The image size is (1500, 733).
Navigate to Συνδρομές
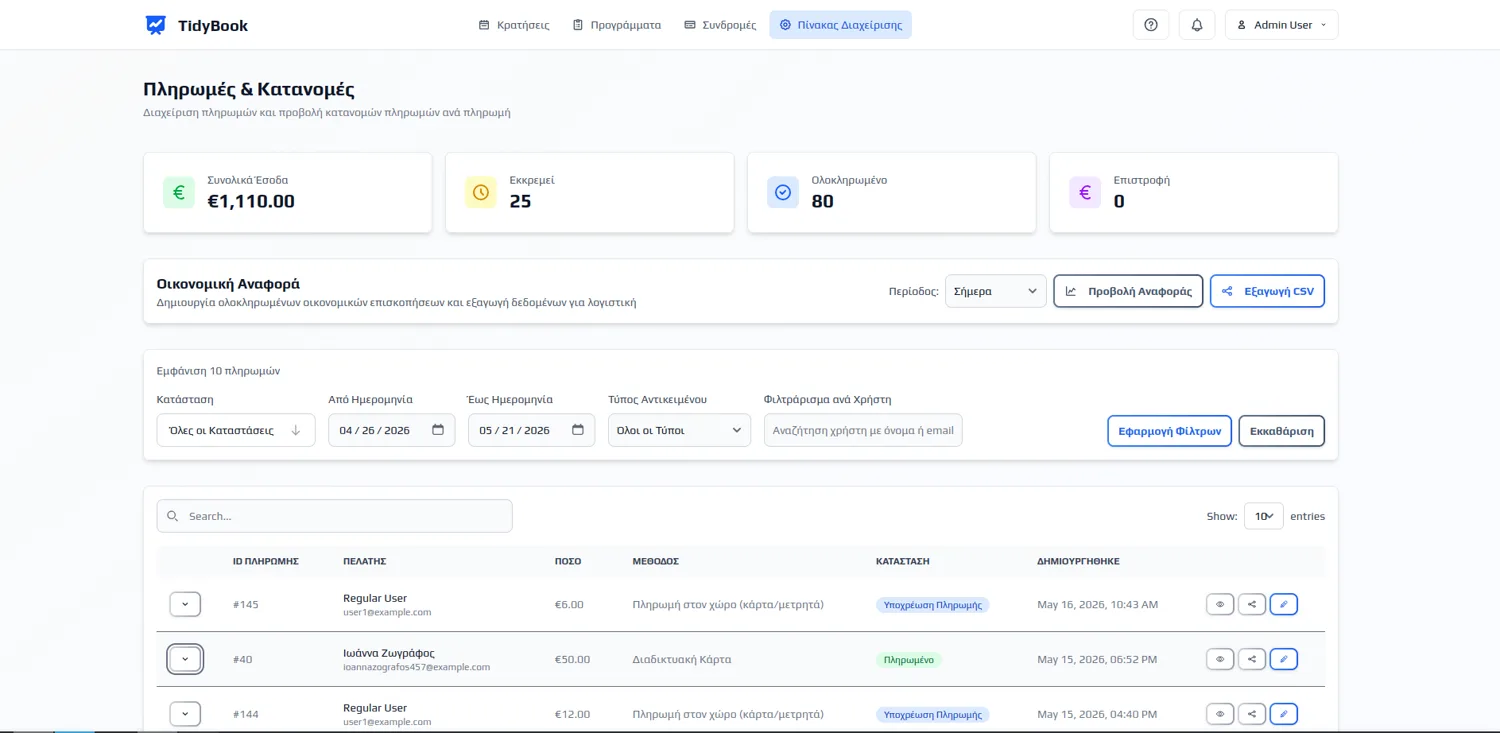tap(720, 25)
